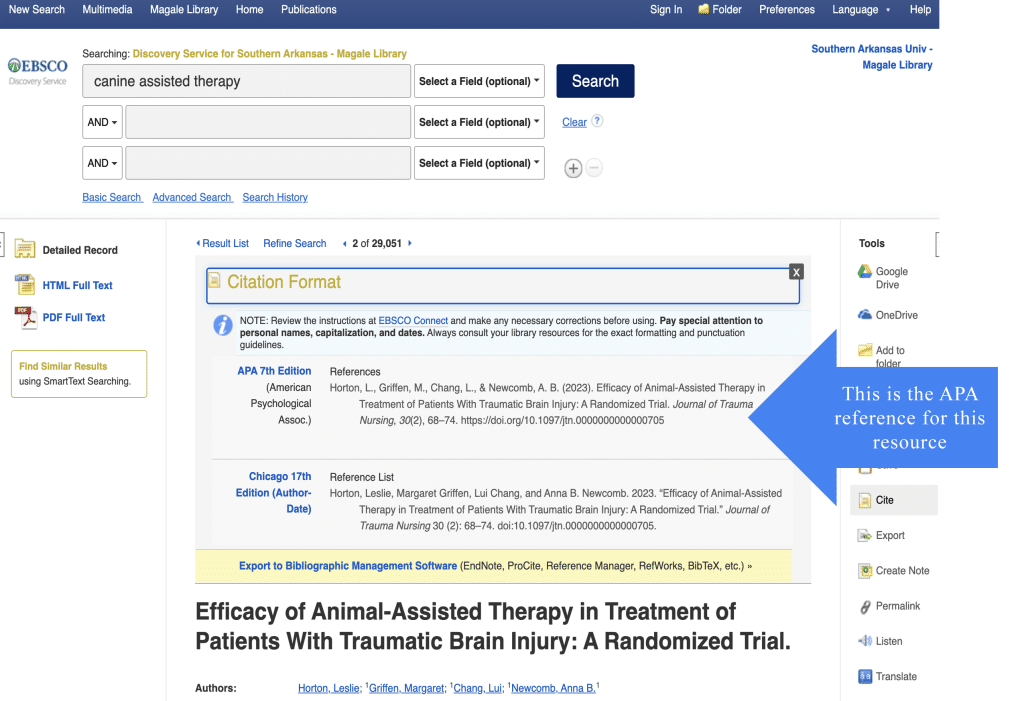This screenshot has width=1024, height=701.
Task: Open the EBSCO Connect link
Action: point(413,321)
